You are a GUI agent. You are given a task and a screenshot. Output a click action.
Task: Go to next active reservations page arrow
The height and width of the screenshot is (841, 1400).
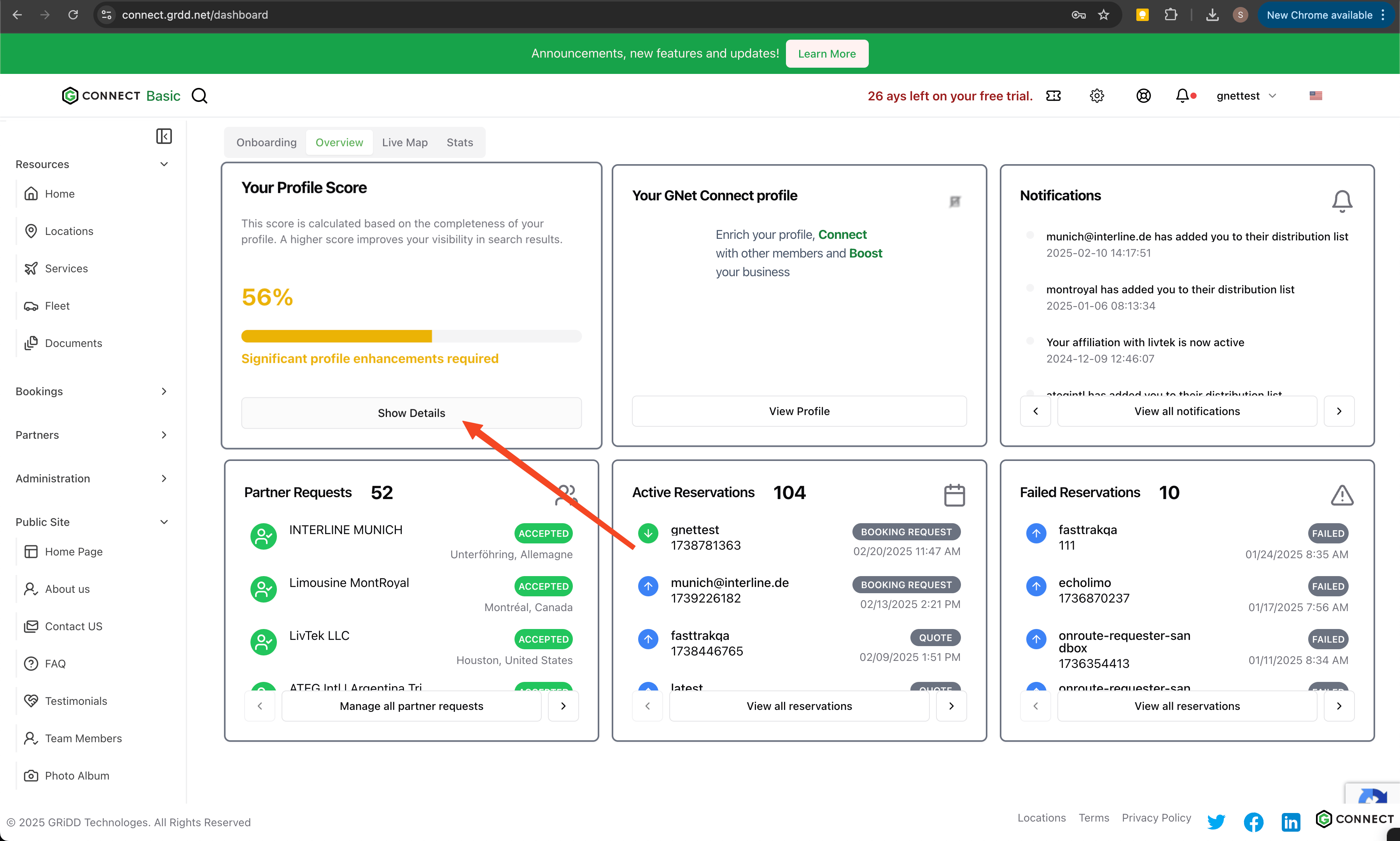tap(951, 706)
